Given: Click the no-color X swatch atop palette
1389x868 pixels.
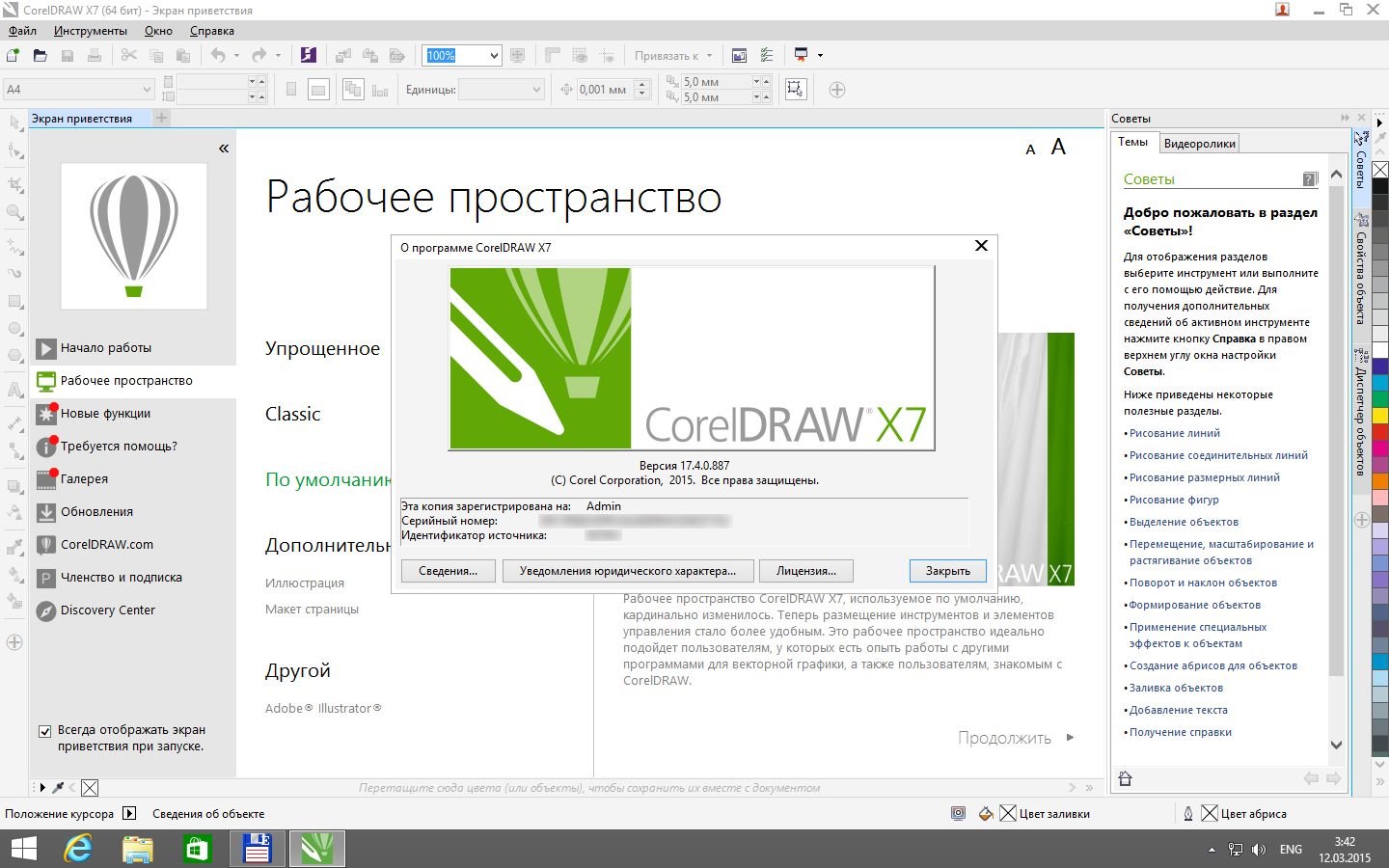Looking at the screenshot, I should [x=1380, y=170].
